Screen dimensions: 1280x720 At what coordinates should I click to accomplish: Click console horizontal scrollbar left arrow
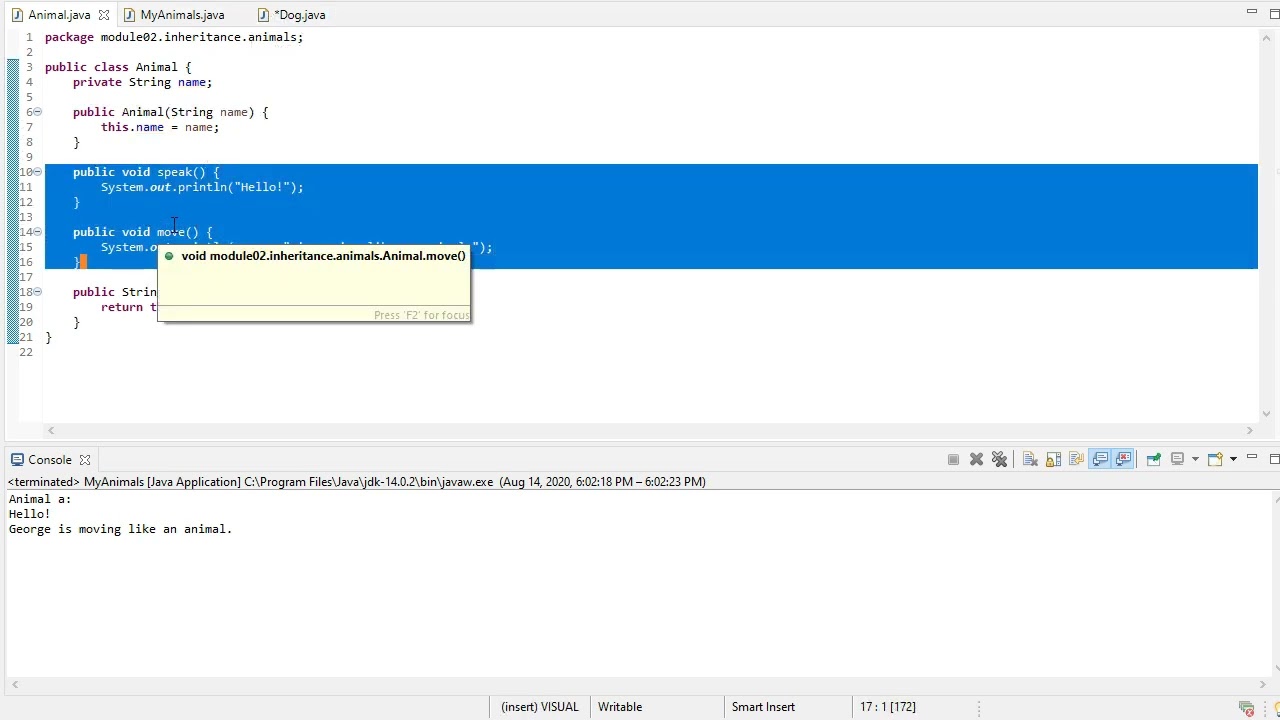[x=15, y=685]
